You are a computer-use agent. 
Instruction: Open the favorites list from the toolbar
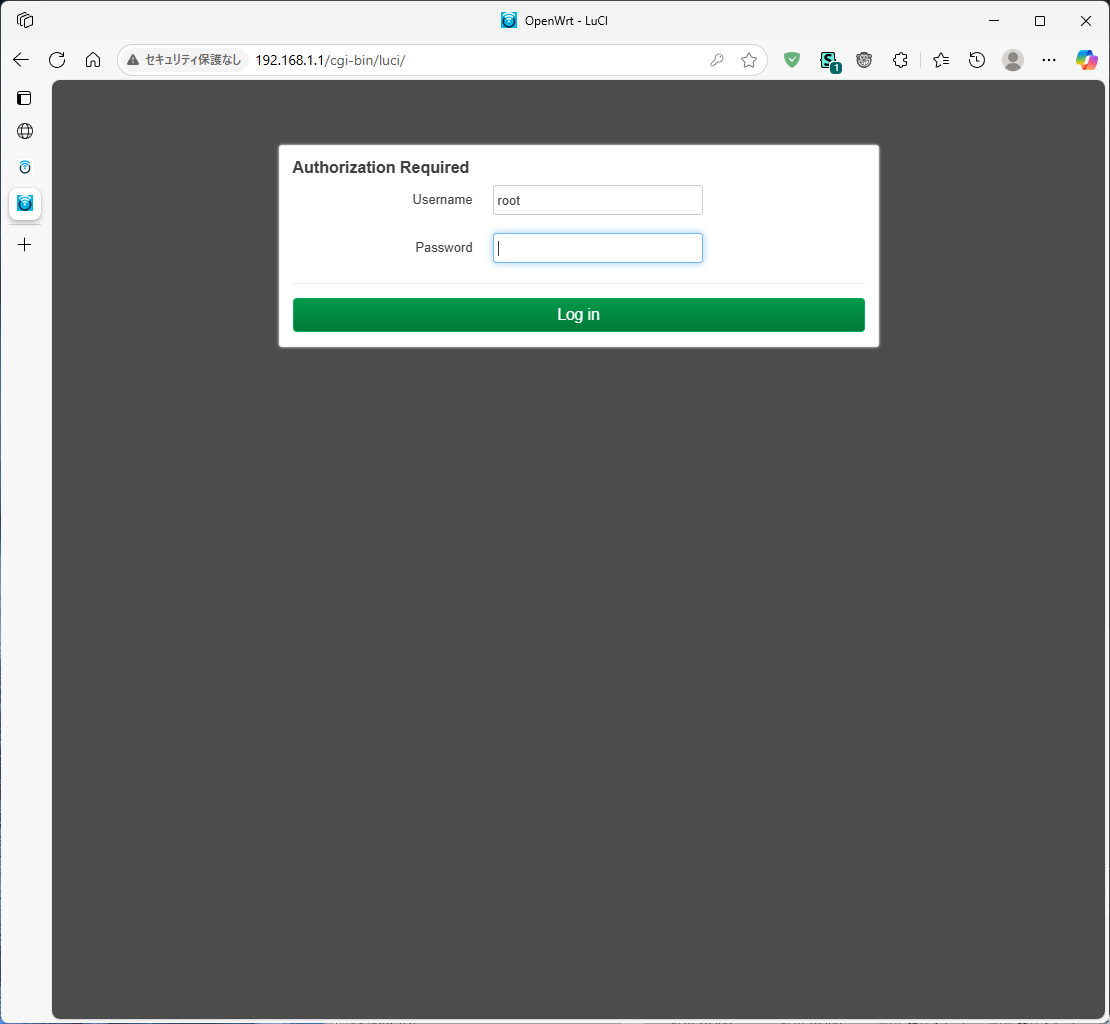pyautogui.click(x=940, y=60)
